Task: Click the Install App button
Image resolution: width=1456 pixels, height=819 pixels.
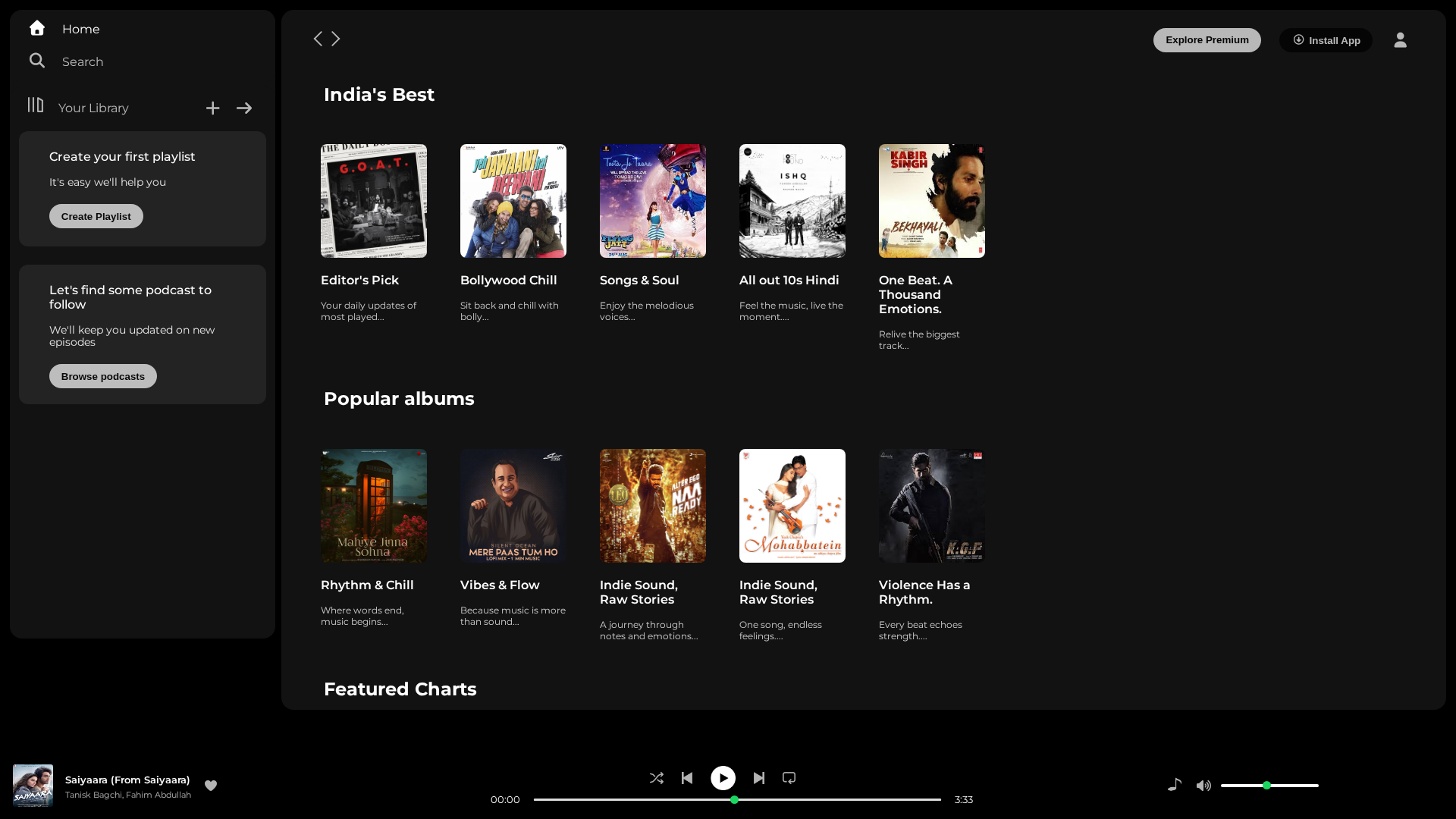Action: tap(1326, 40)
